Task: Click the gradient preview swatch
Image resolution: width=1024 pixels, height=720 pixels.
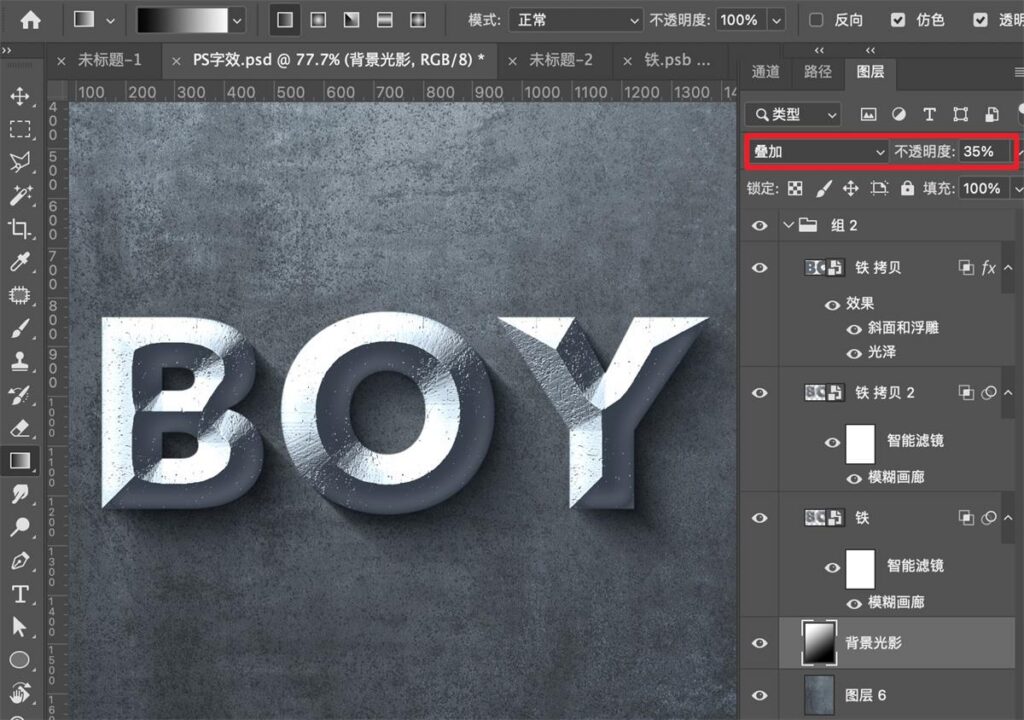Action: [x=182, y=20]
